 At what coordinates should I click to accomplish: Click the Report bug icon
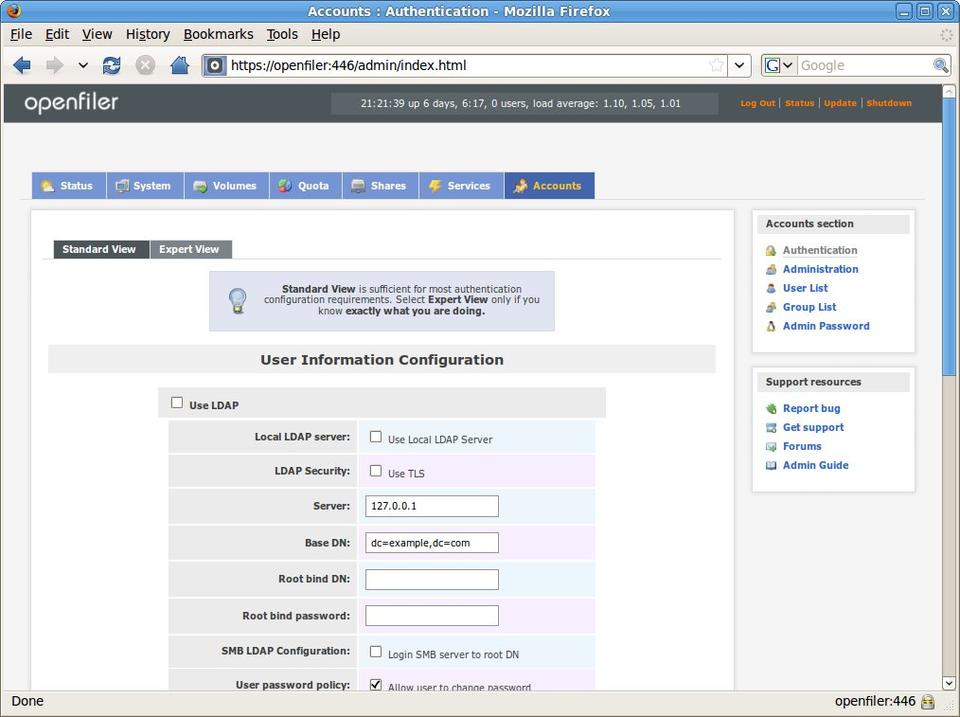click(771, 409)
